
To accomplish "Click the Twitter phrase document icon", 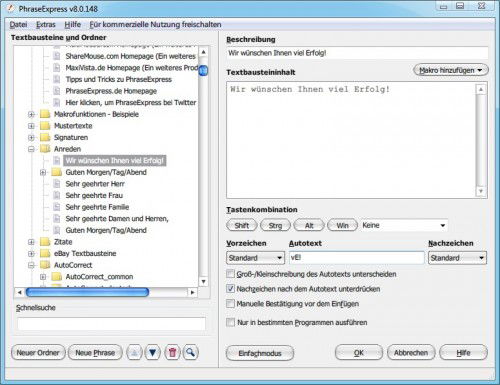I will [57, 103].
